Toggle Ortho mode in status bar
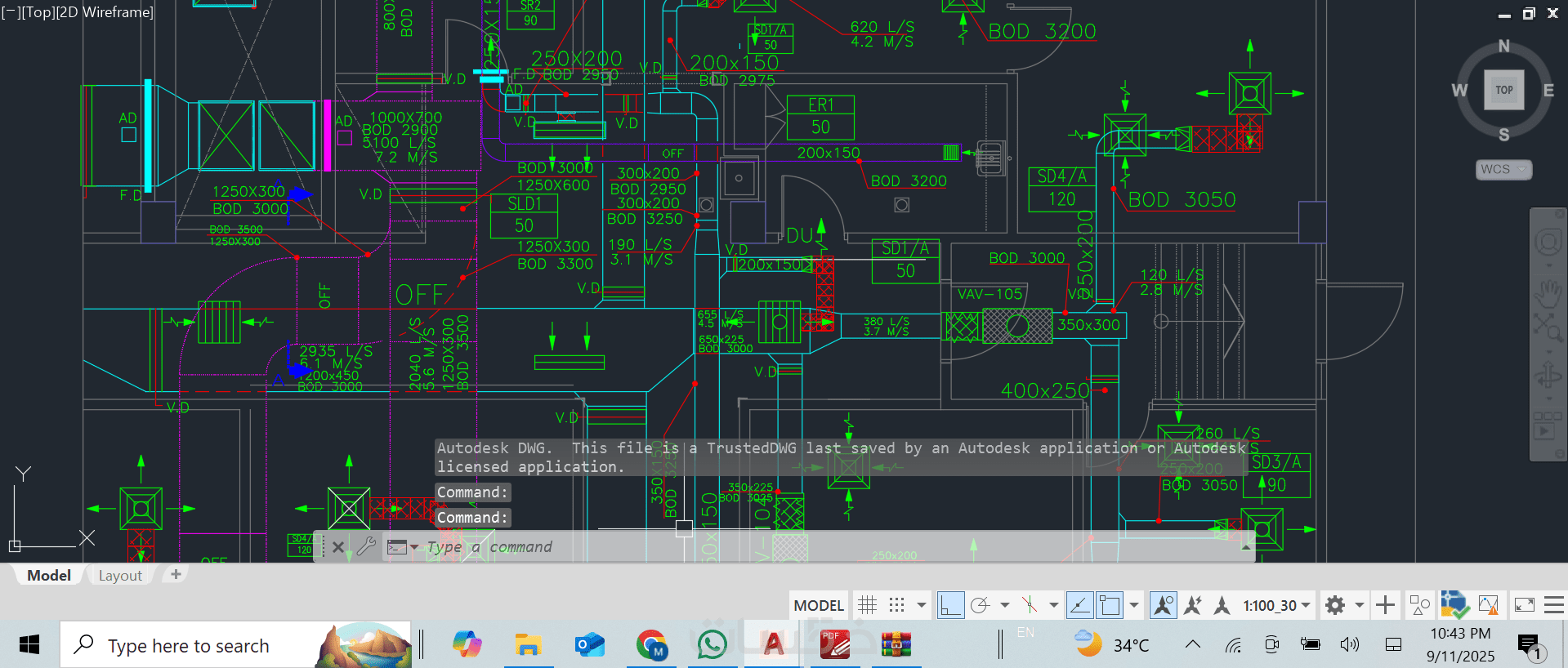Image resolution: width=1568 pixels, height=668 pixels. [x=950, y=605]
